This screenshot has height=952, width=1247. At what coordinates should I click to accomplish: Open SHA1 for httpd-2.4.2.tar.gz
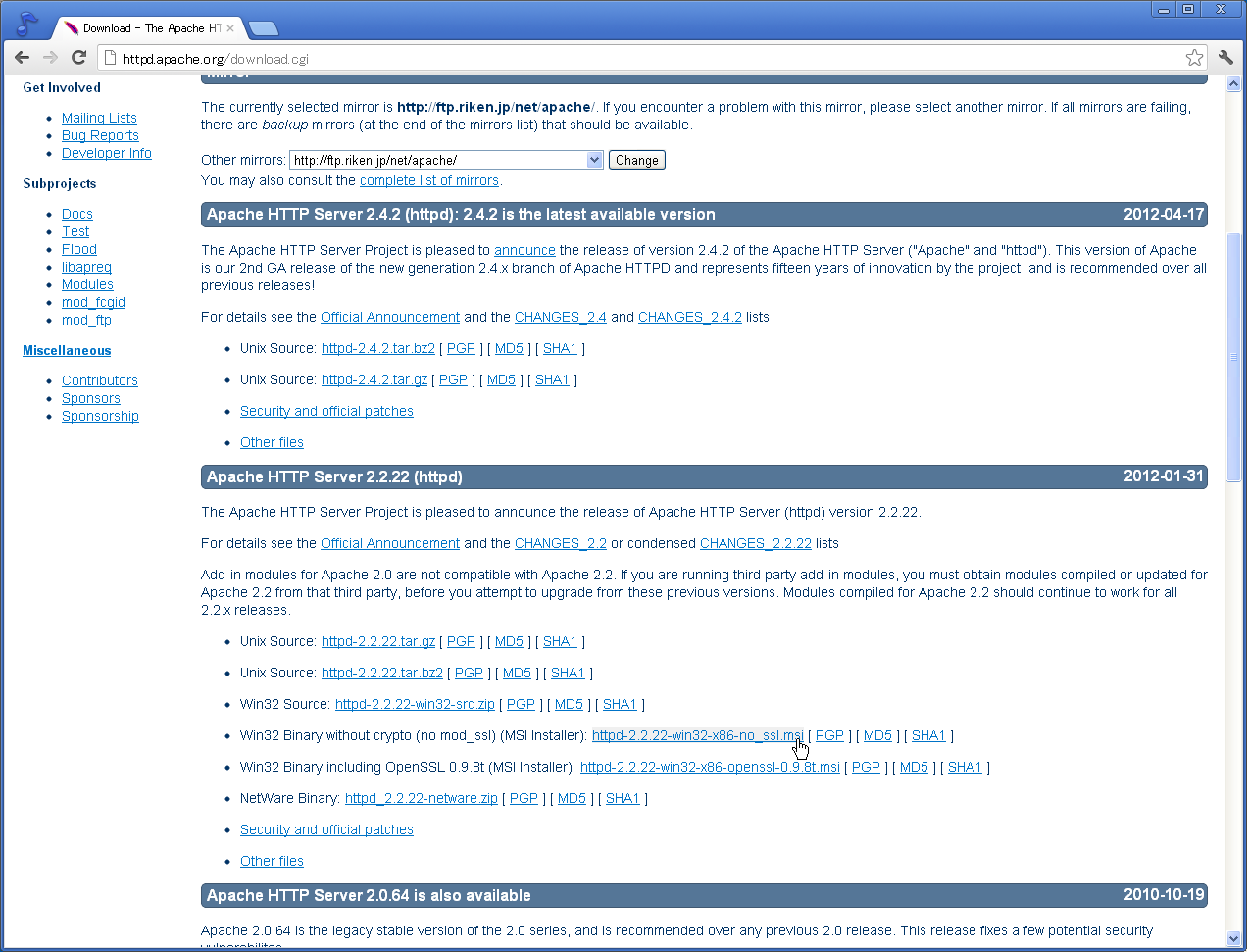pyautogui.click(x=552, y=379)
